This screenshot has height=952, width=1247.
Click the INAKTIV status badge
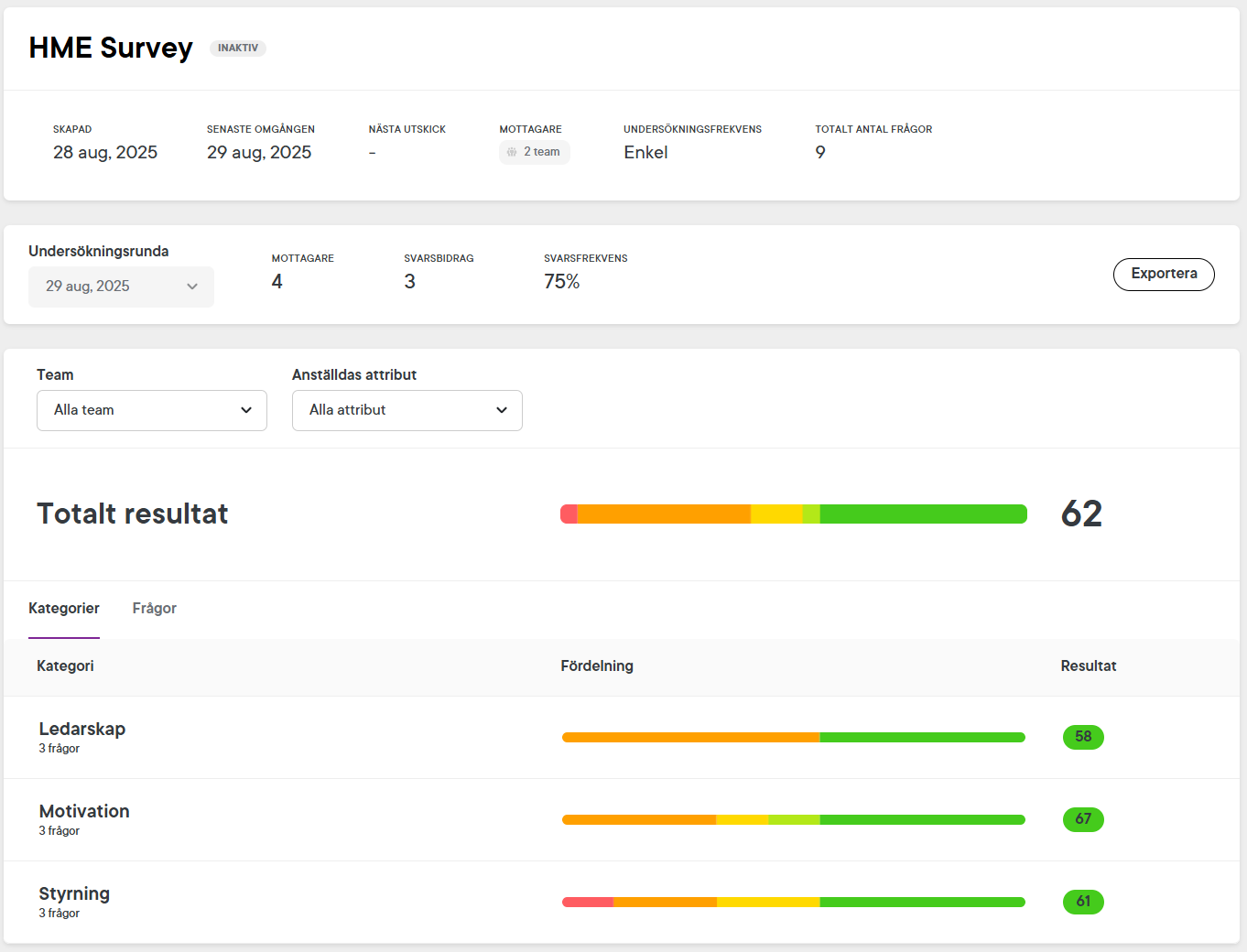click(238, 49)
